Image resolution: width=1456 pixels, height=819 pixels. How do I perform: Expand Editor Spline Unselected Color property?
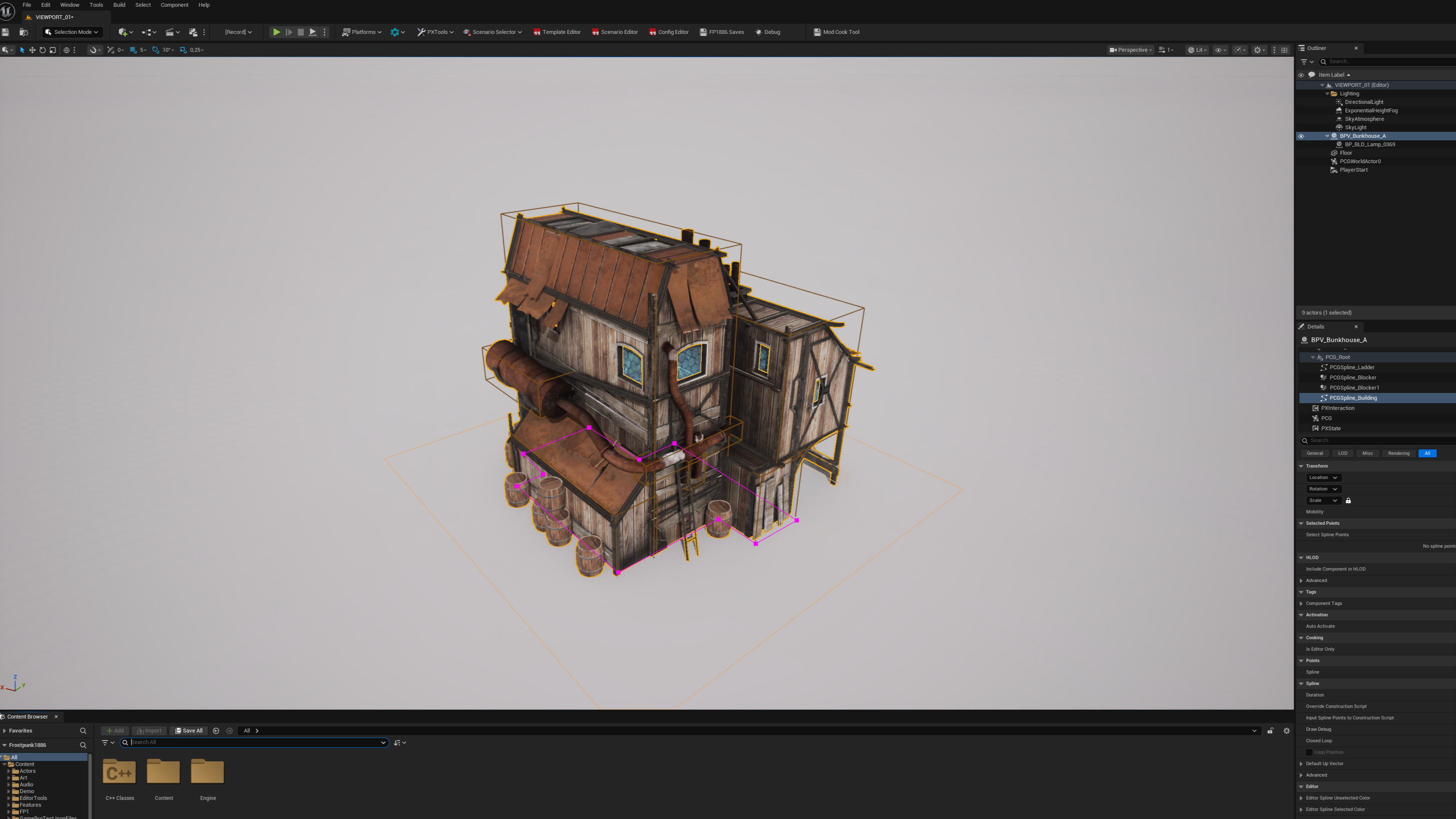coord(1301,798)
